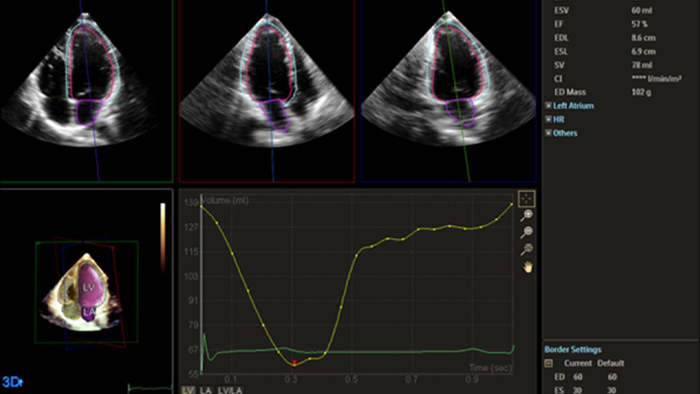Viewport: 700px width, 394px height.
Task: Expand the Left Atrium section
Action: pos(548,106)
